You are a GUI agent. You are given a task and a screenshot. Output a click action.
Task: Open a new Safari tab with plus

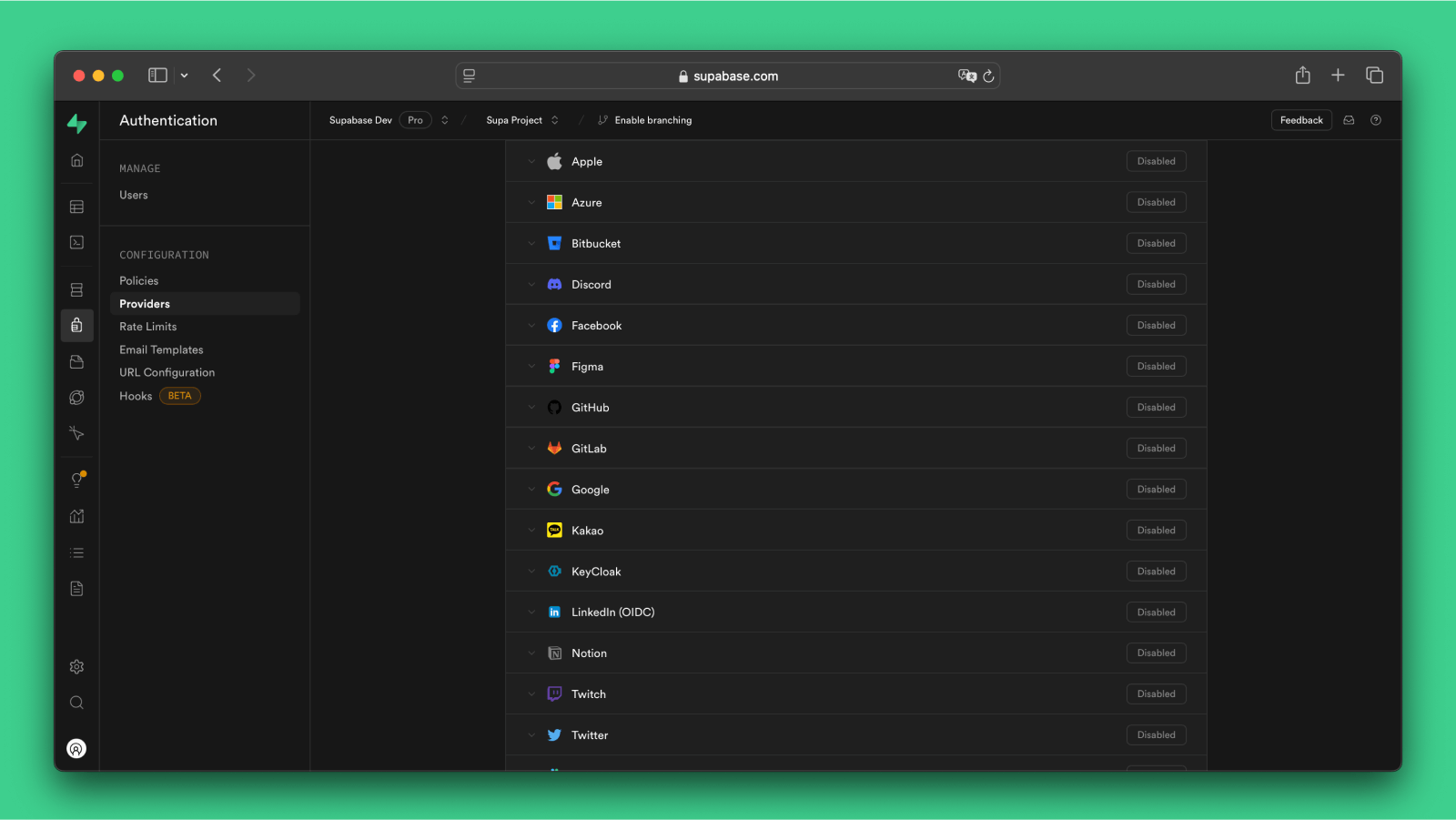(x=1338, y=76)
